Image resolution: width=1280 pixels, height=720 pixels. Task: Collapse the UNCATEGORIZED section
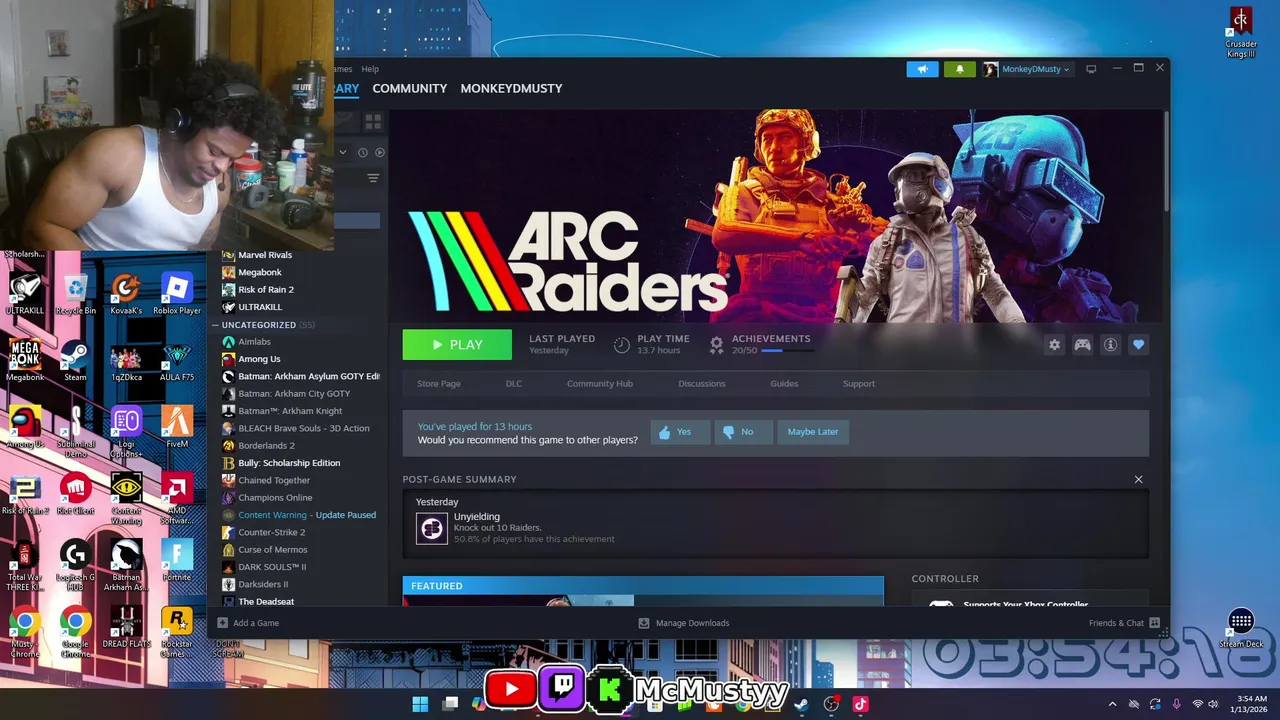(x=215, y=325)
